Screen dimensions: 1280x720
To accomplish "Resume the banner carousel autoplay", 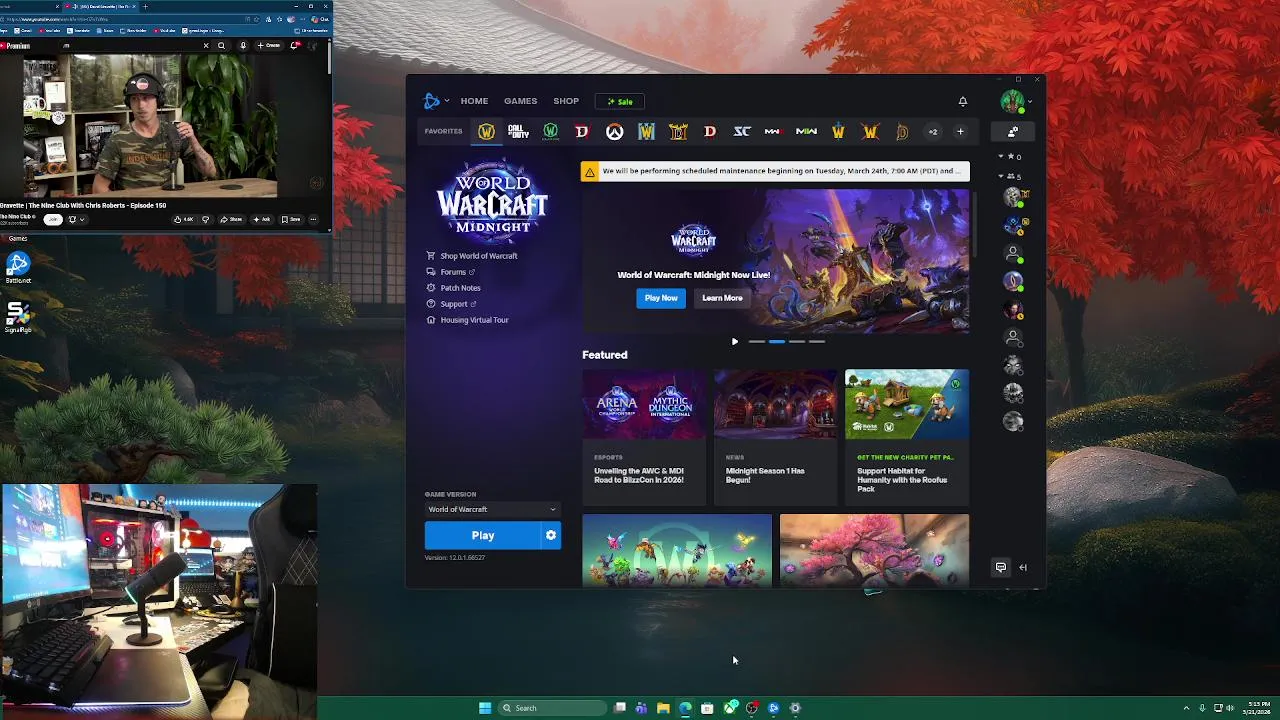I will pos(735,342).
